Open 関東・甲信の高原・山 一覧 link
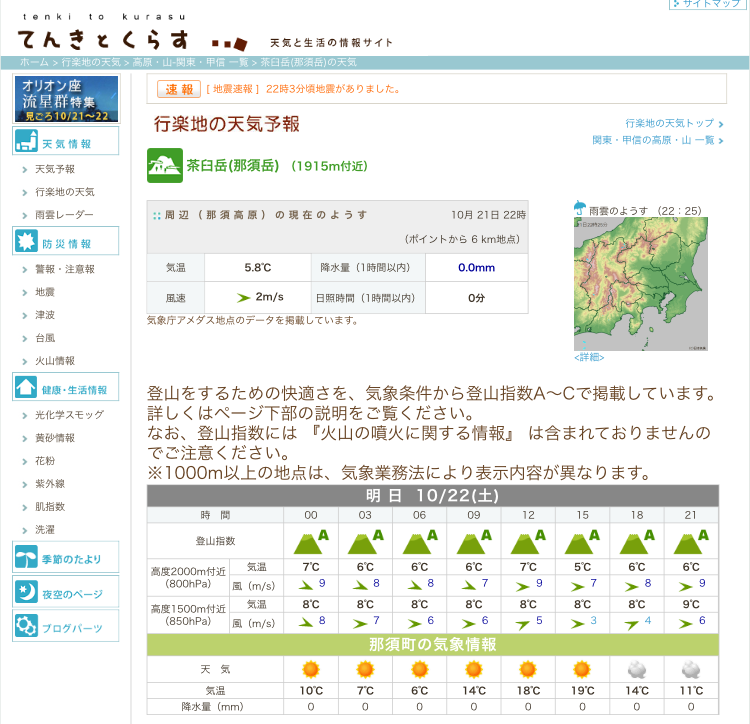Viewport: 750px width, 724px height. point(653,140)
